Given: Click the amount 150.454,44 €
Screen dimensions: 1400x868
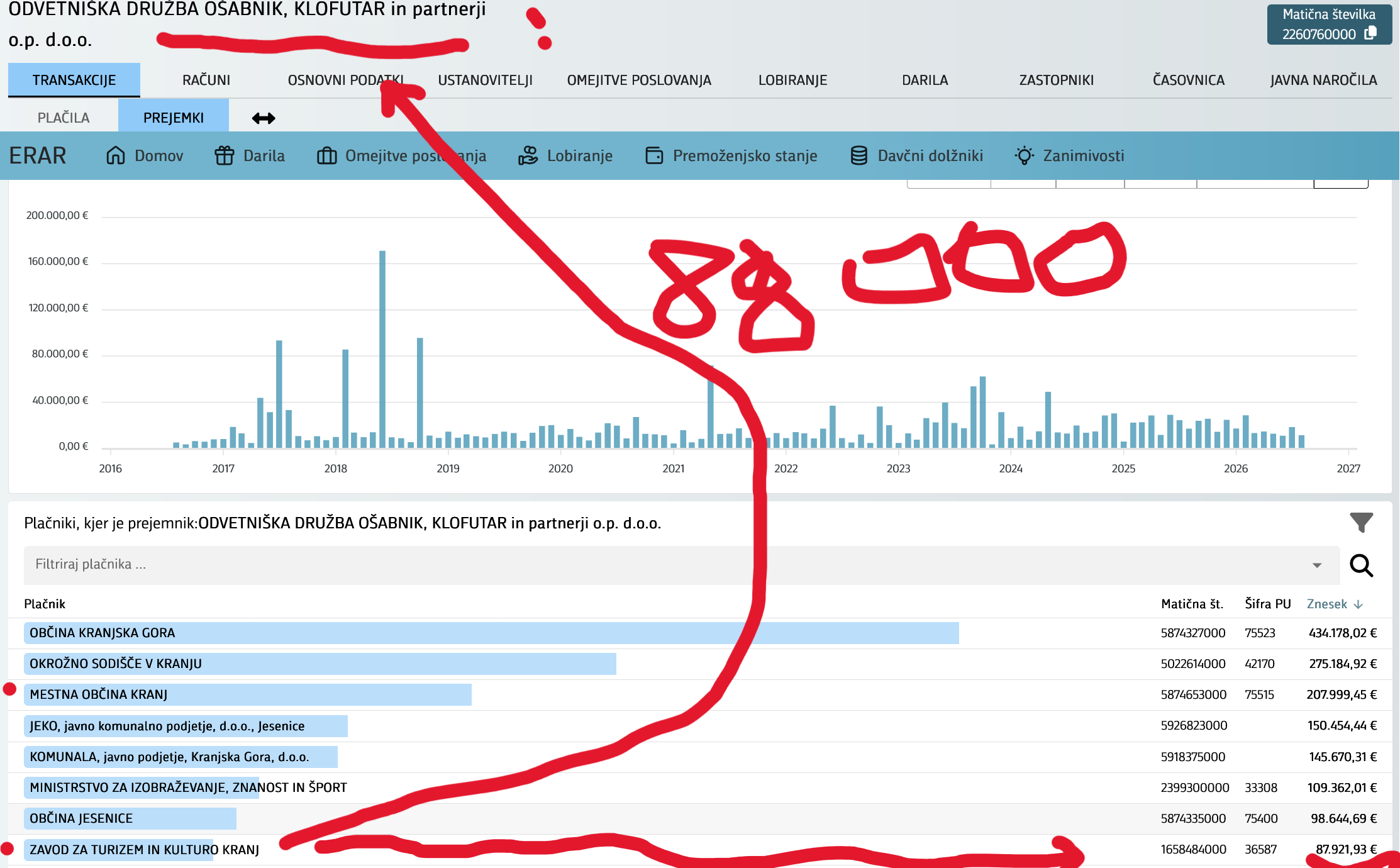Looking at the screenshot, I should click(1342, 726).
